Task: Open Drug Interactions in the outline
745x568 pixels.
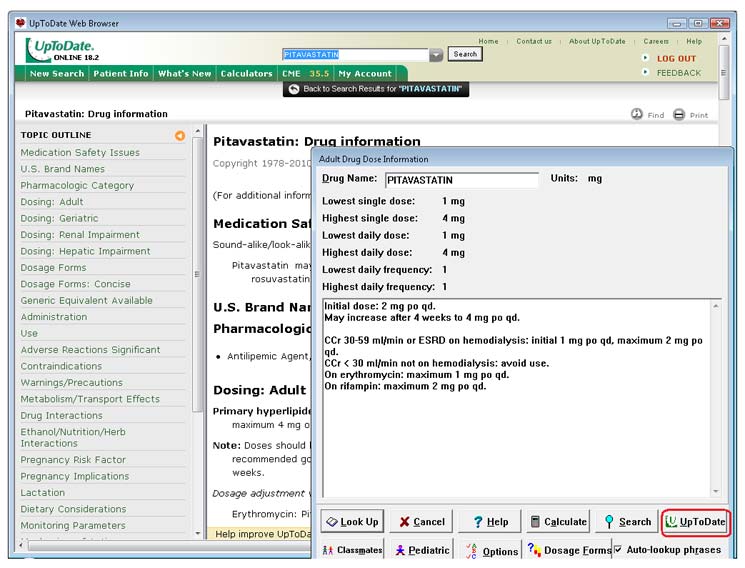Action: point(61,415)
